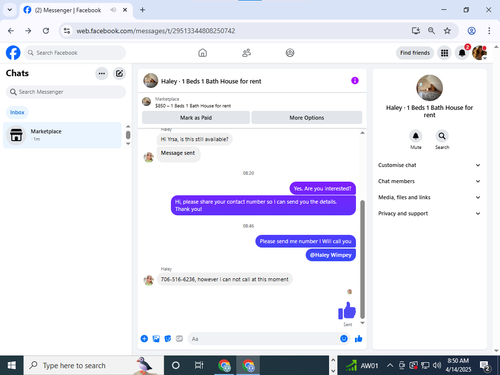Screen dimensions: 500x375
Task: Open the Friends icon in top navigation
Action: [x=246, y=53]
